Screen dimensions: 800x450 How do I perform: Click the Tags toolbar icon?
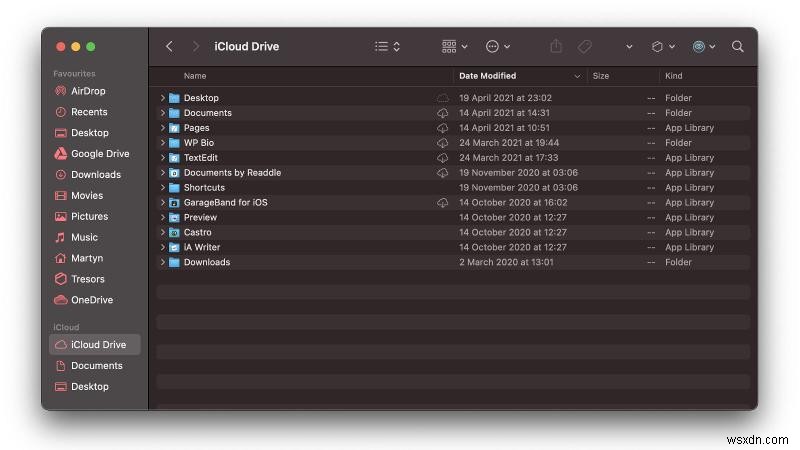[585, 46]
